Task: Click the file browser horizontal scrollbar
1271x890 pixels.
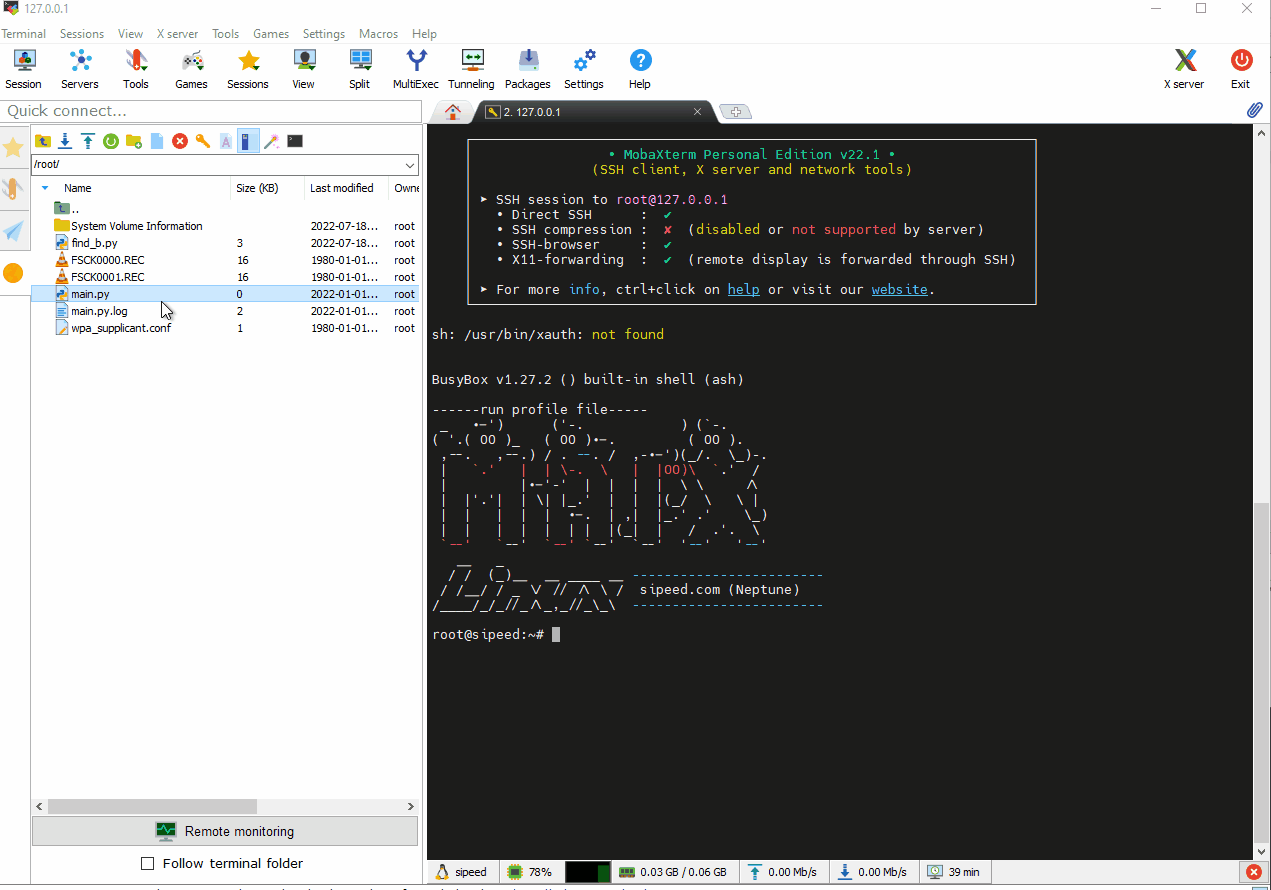Action: 152,806
